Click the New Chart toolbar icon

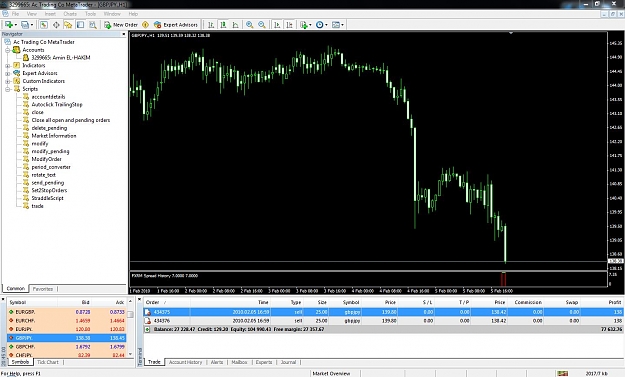(x=9, y=25)
